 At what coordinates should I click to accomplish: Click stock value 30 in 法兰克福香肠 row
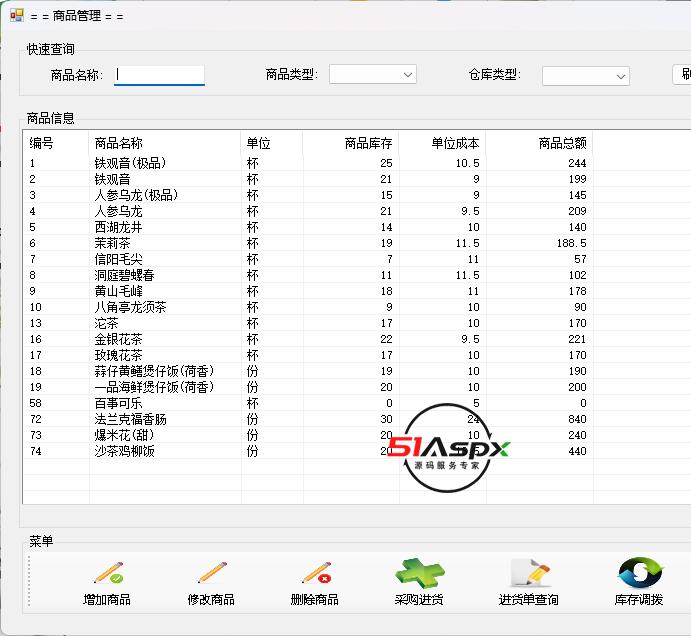(386, 419)
